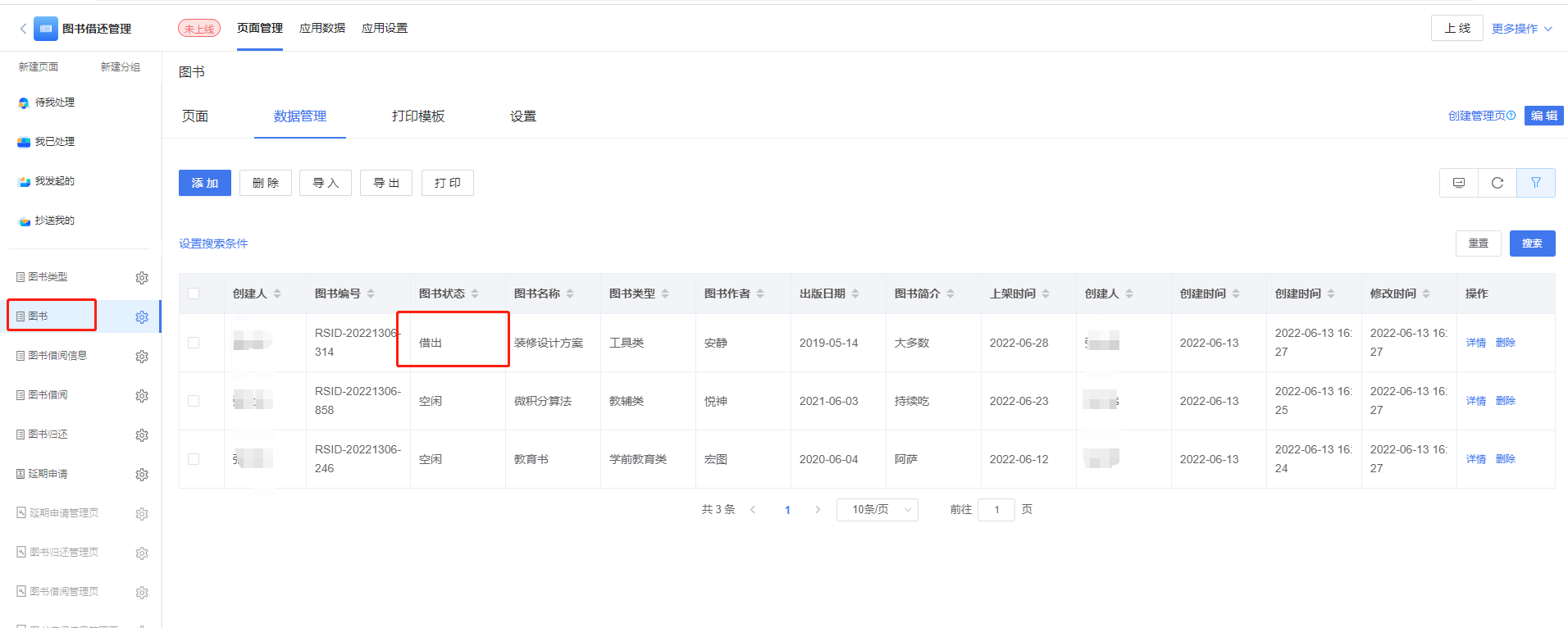The width and height of the screenshot is (1568, 628).
Task: Open settings gear for 图书借阅管理页
Action: pos(142,593)
